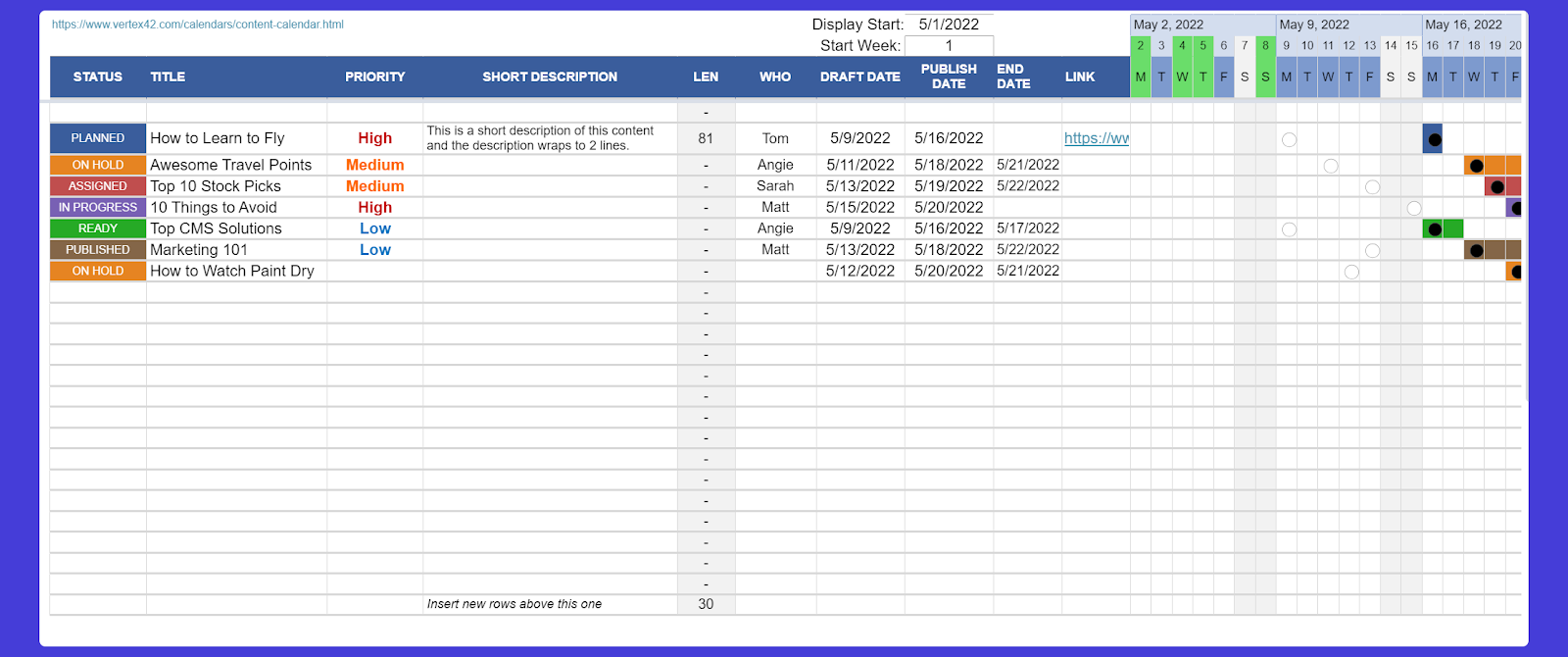Select the title Top 10 Stock Picks
This screenshot has height=657, width=1568.
click(x=216, y=186)
